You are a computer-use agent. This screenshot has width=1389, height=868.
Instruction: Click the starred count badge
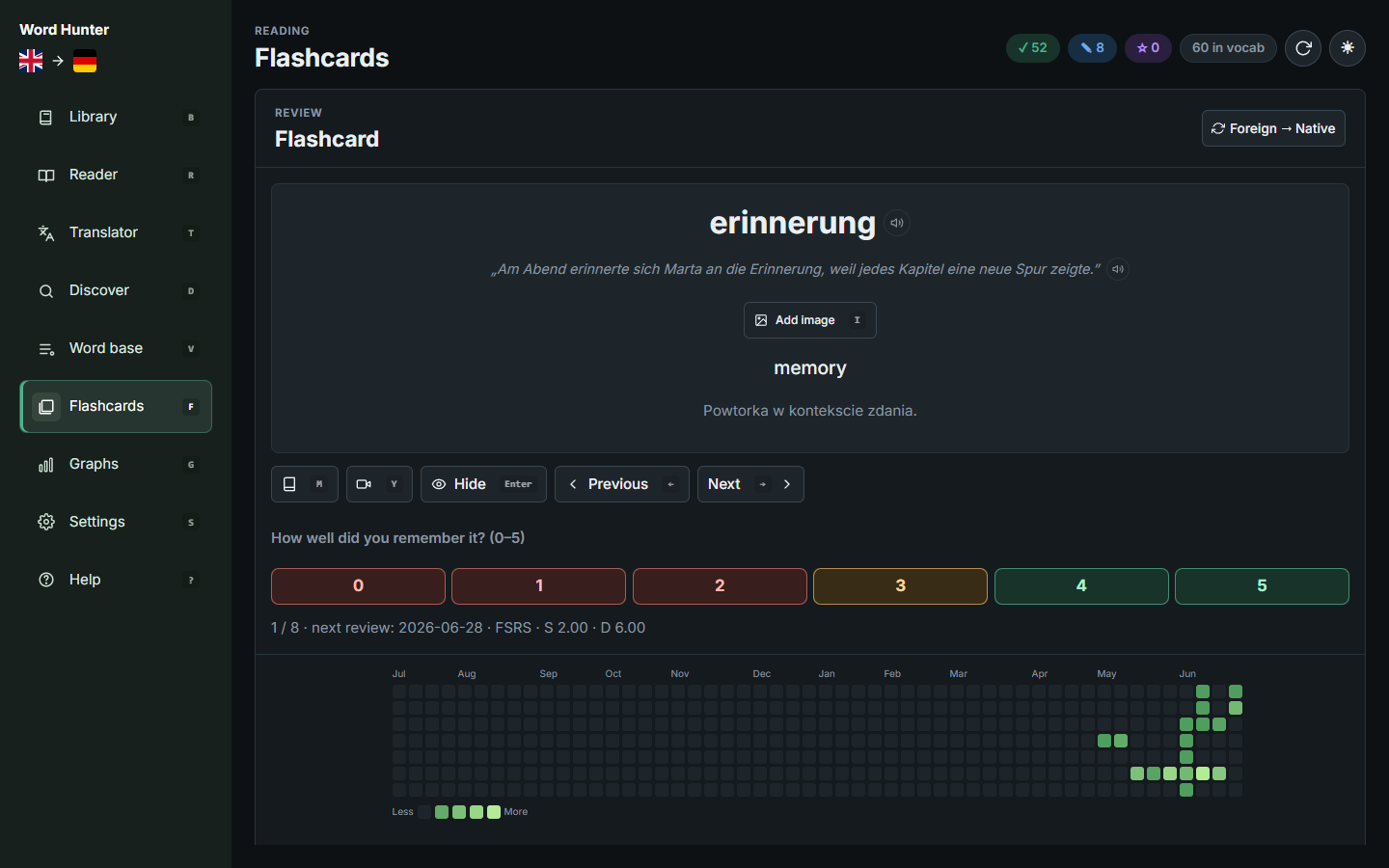[1148, 47]
